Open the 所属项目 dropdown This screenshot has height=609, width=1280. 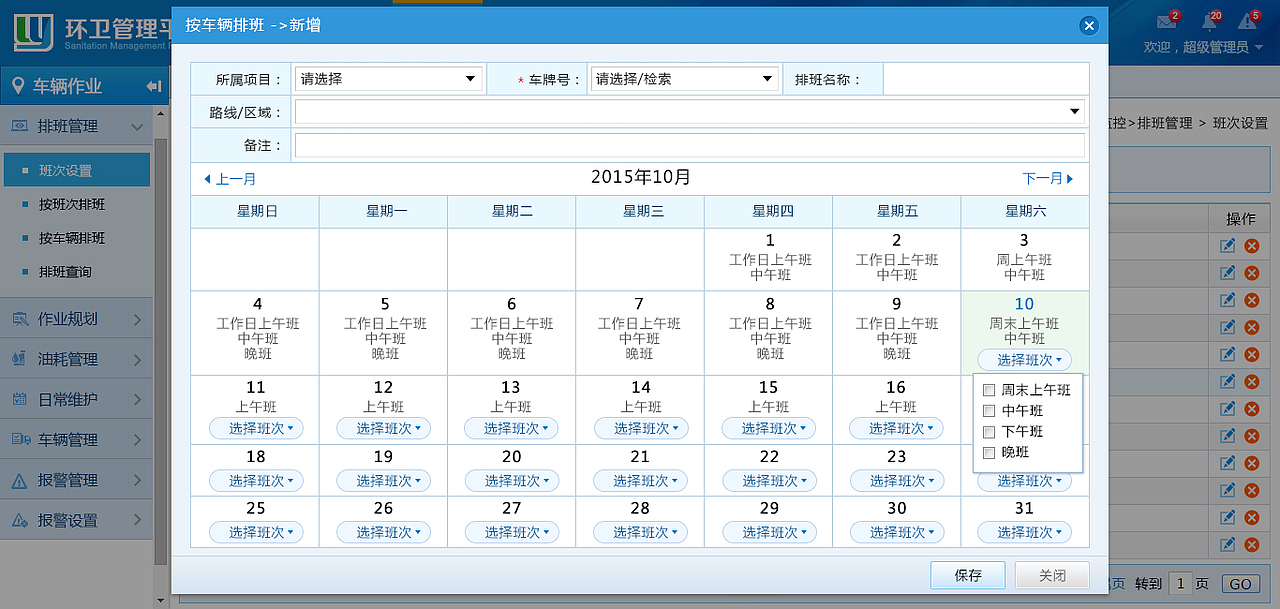(388, 79)
